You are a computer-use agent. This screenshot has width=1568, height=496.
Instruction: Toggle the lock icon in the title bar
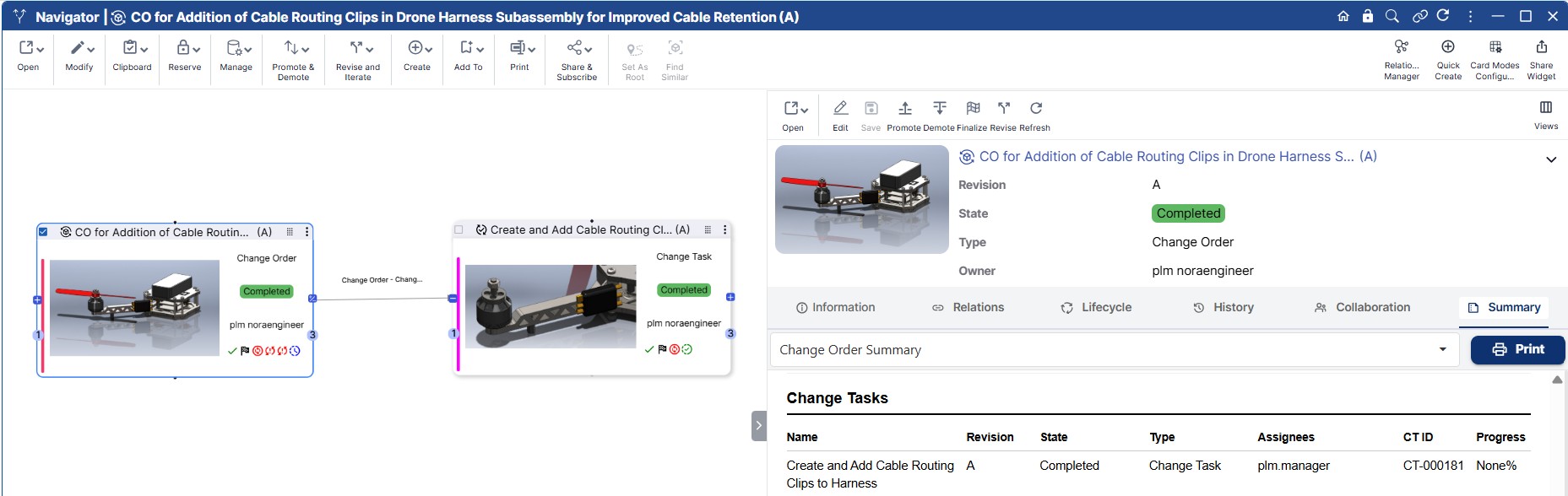(1367, 16)
